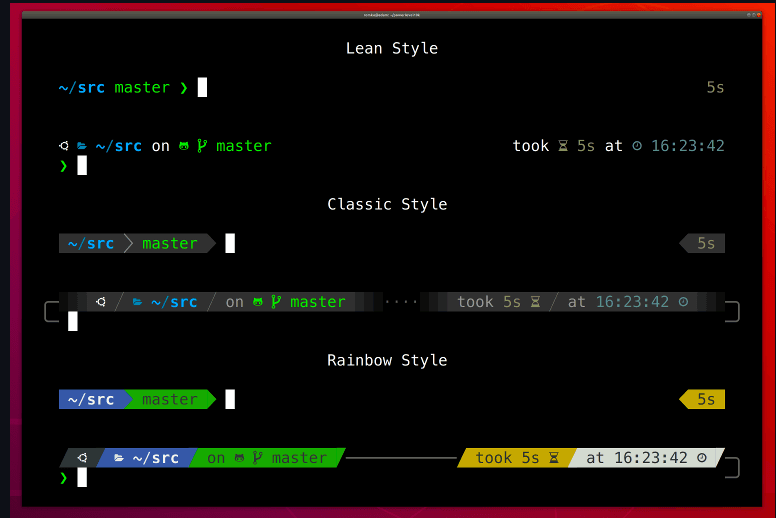The height and width of the screenshot is (518, 776).
Task: Click the hourglass icon in the Lean prompt
Action: point(563,146)
